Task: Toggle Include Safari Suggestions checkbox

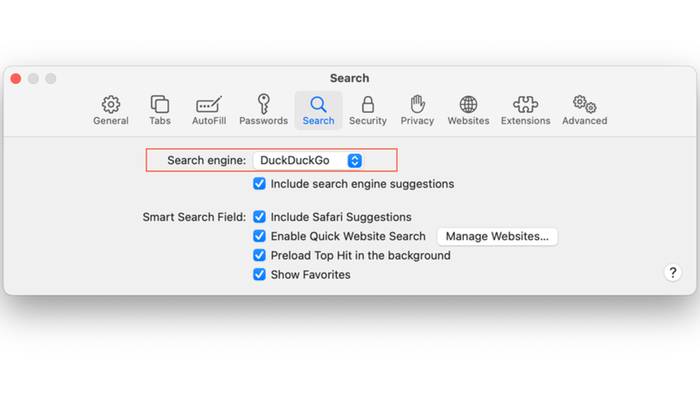Action: (x=259, y=217)
